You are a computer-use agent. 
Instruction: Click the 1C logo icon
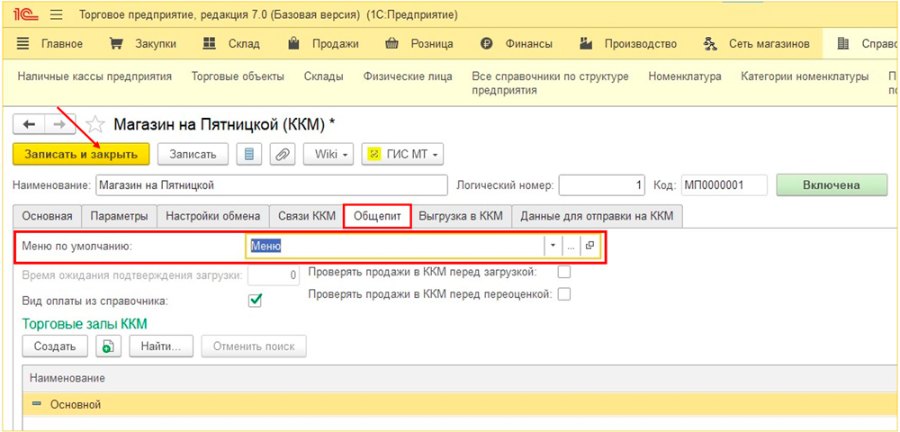[27, 15]
